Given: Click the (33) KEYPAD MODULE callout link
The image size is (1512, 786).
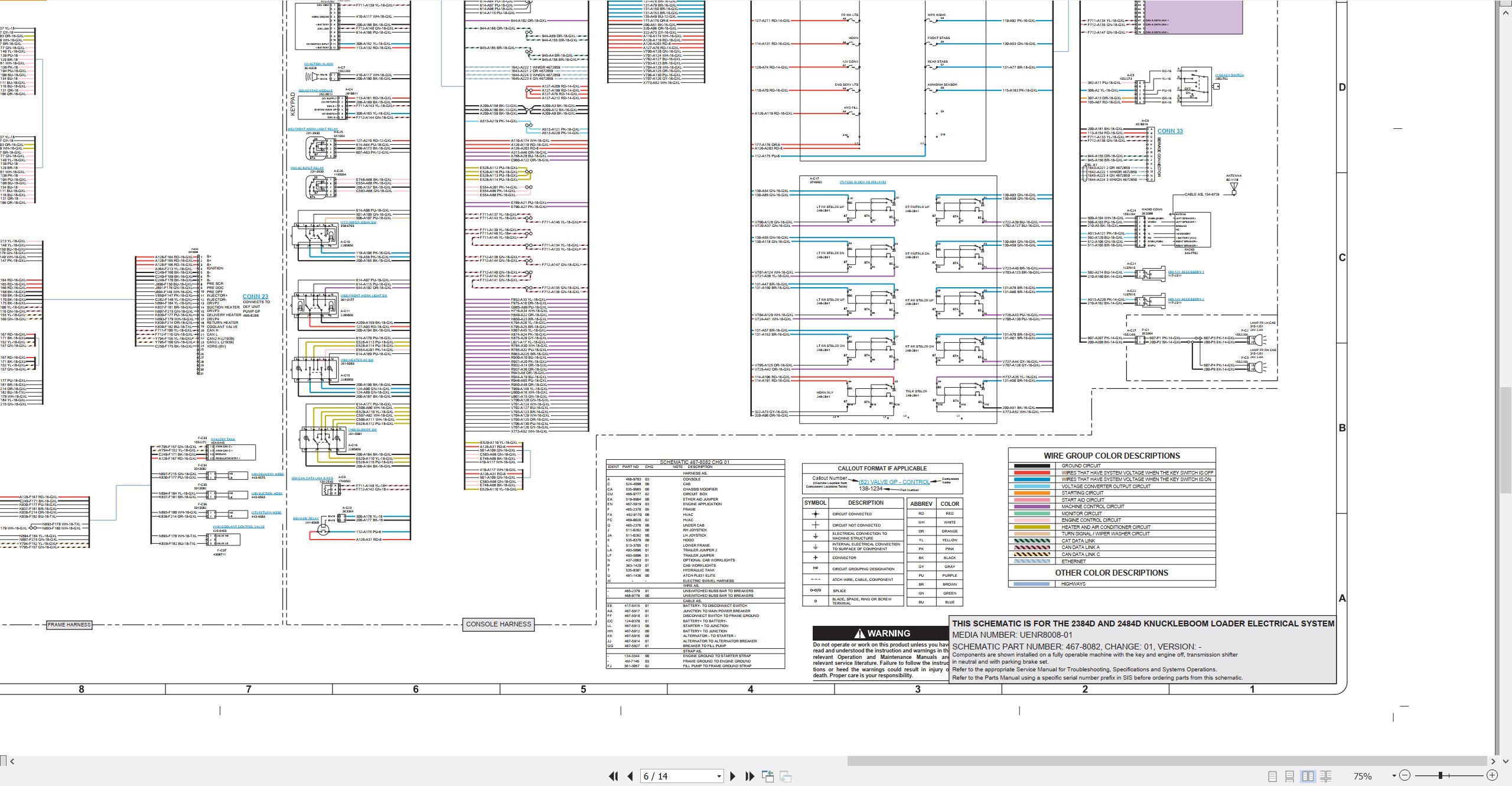Looking at the screenshot, I should (315, 90).
